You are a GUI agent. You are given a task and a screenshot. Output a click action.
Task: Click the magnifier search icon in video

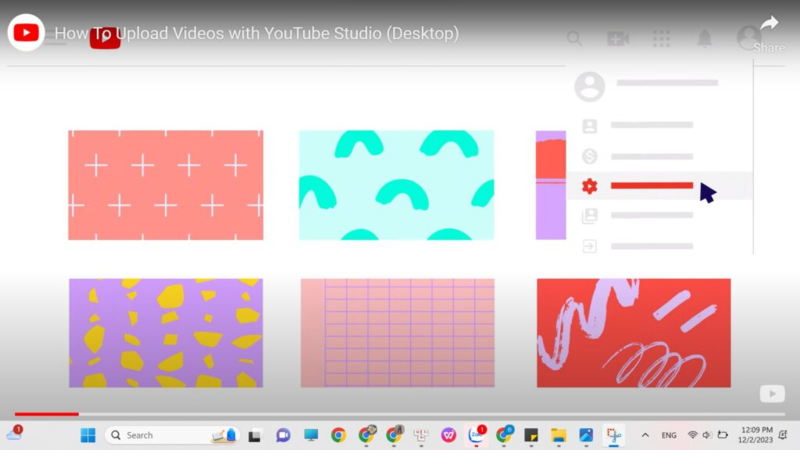[575, 39]
